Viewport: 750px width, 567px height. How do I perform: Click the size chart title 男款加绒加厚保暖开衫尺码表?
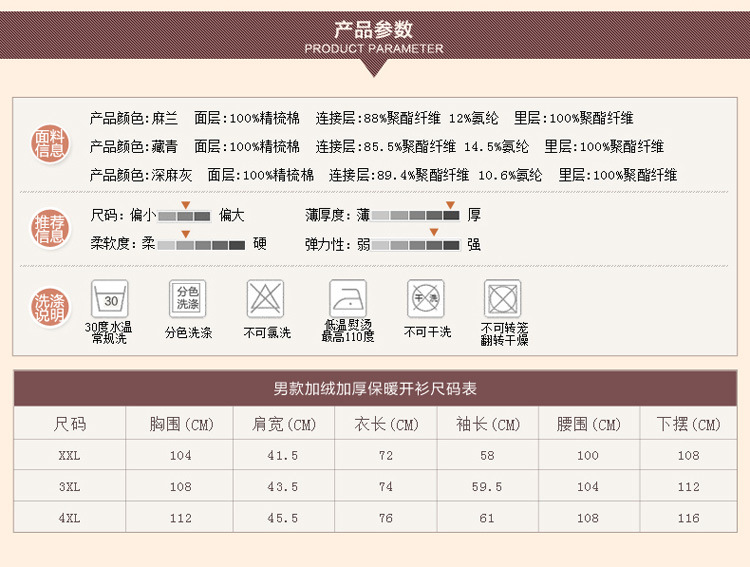(x=375, y=389)
